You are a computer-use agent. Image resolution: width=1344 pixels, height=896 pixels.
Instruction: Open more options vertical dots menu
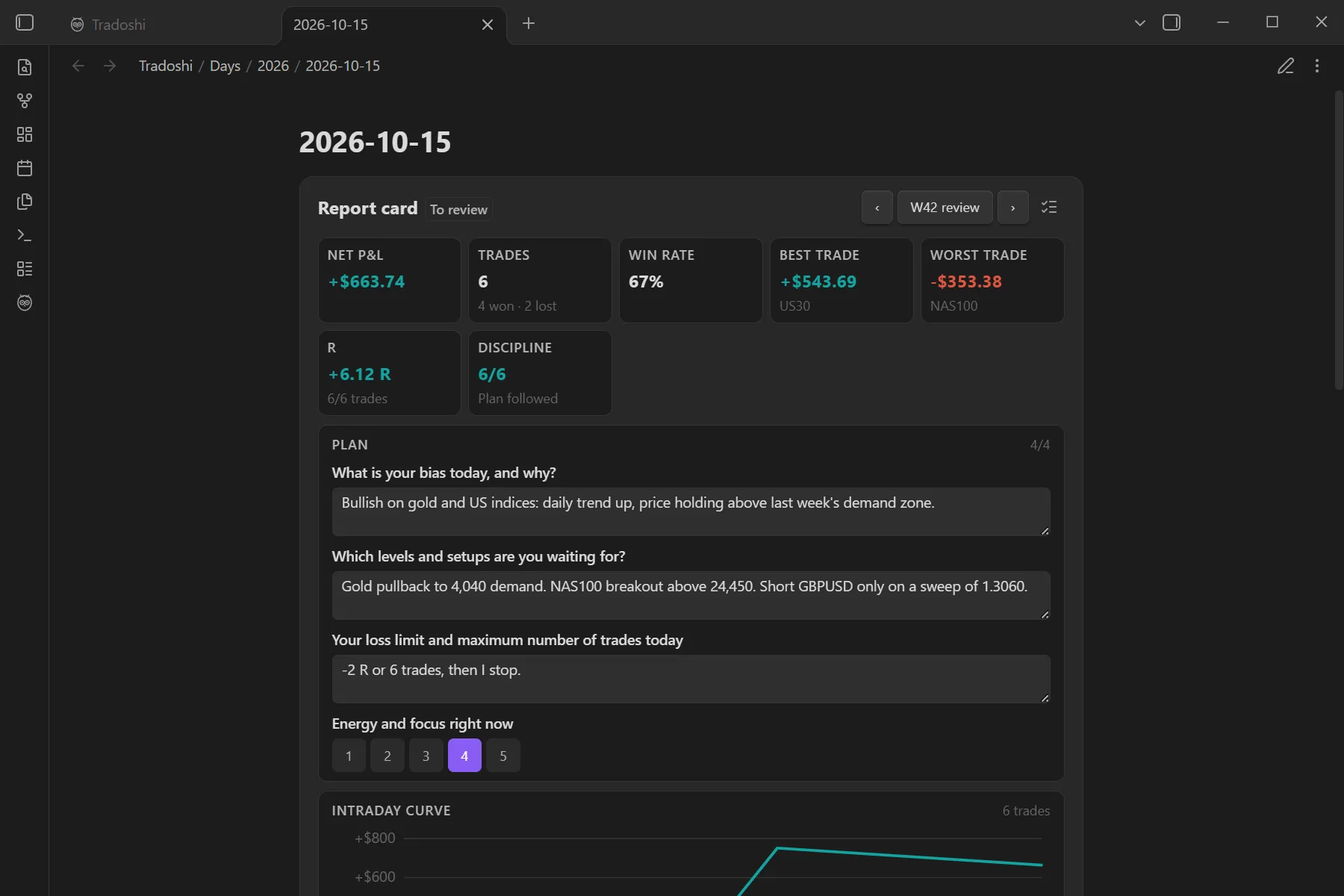click(1317, 66)
